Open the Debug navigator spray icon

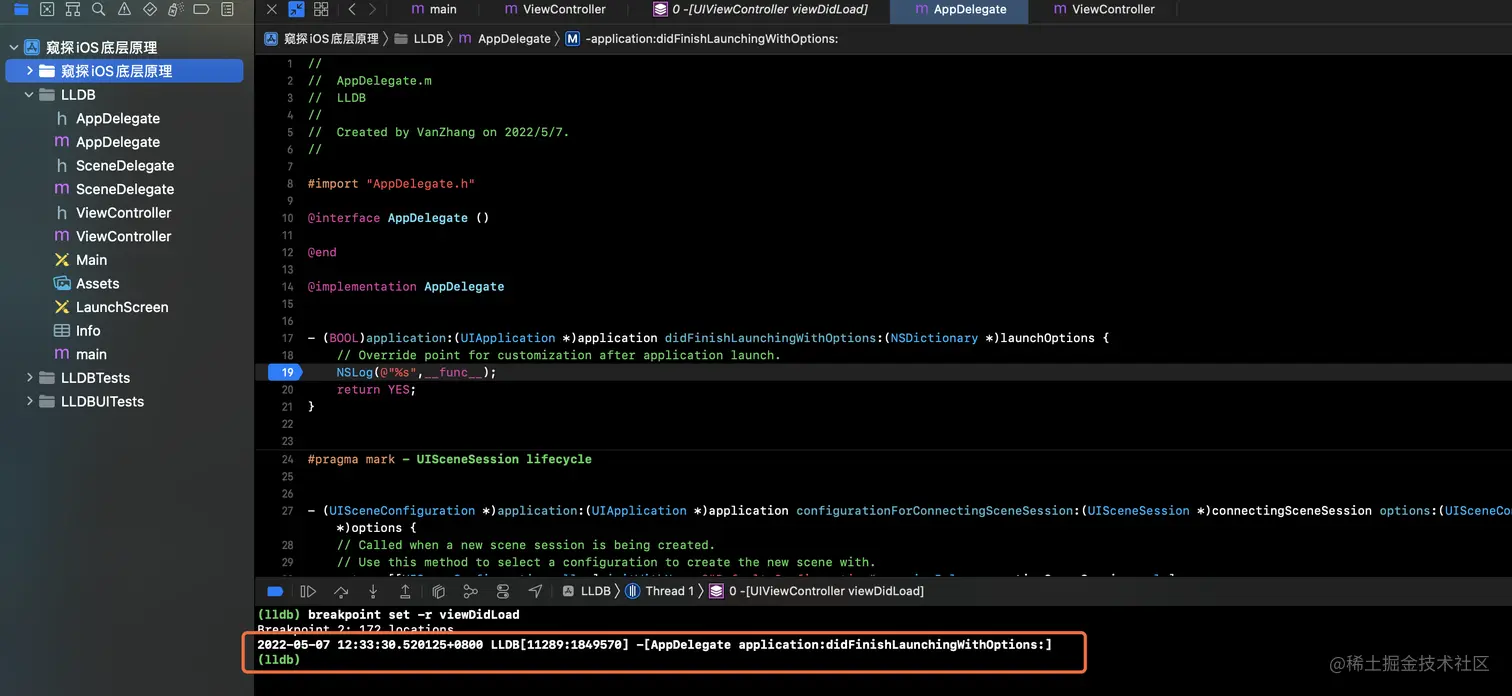[x=175, y=9]
